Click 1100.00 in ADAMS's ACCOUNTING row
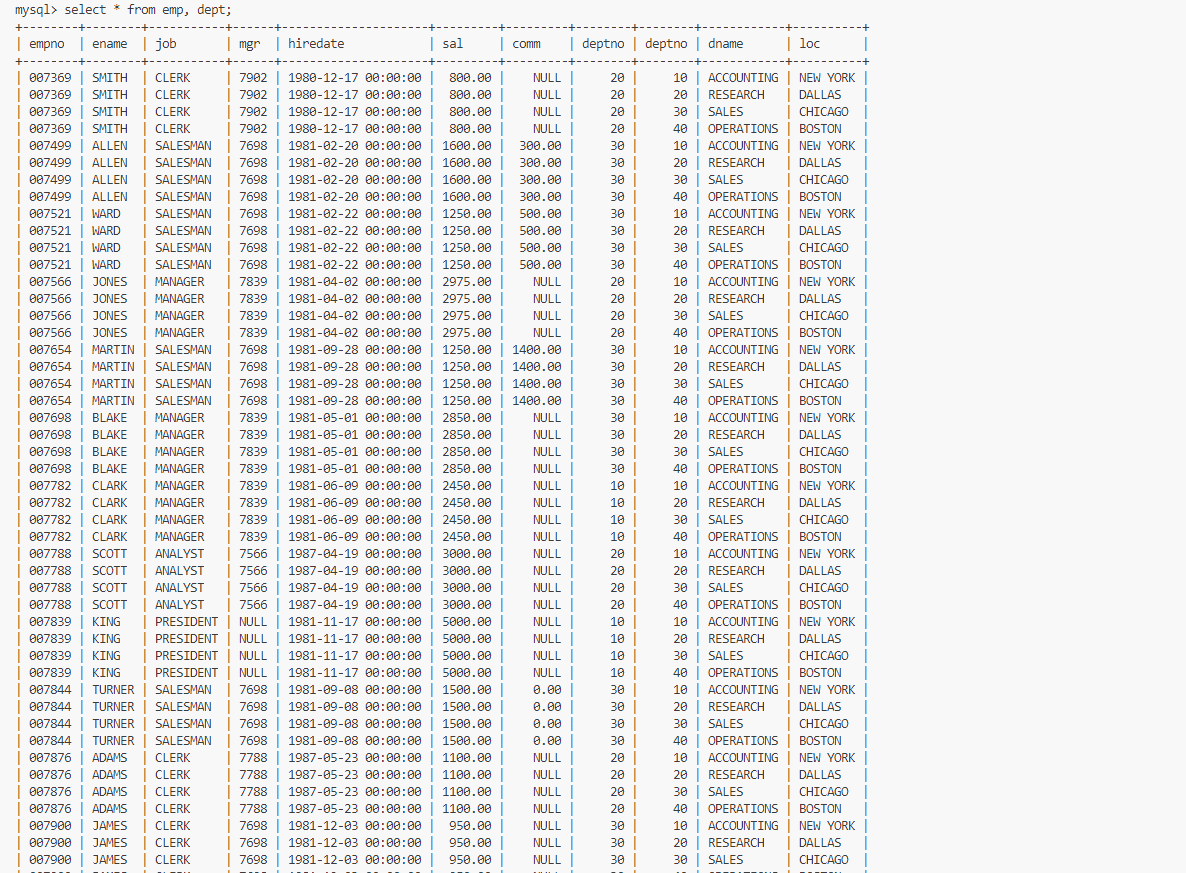The image size is (1186, 873). [467, 759]
